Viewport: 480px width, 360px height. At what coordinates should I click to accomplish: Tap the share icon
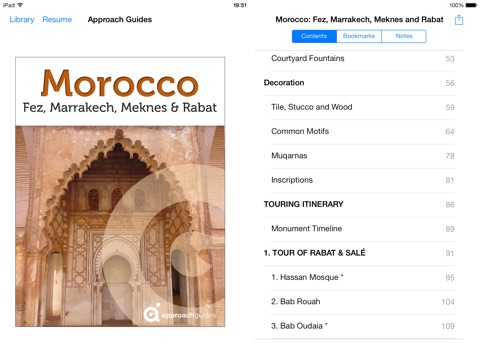[459, 20]
